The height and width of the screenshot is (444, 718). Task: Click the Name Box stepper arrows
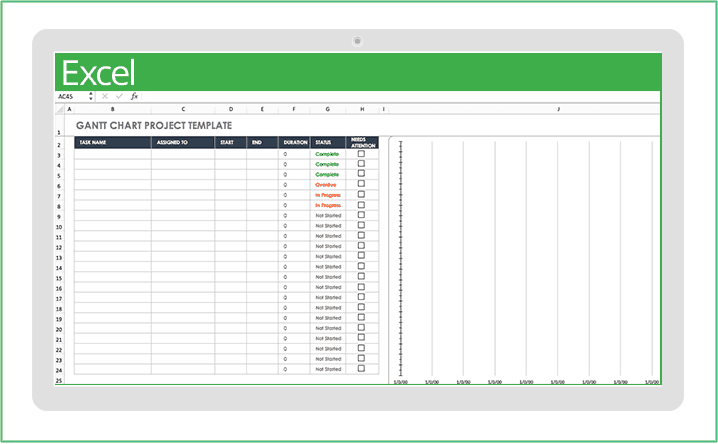pyautogui.click(x=91, y=97)
